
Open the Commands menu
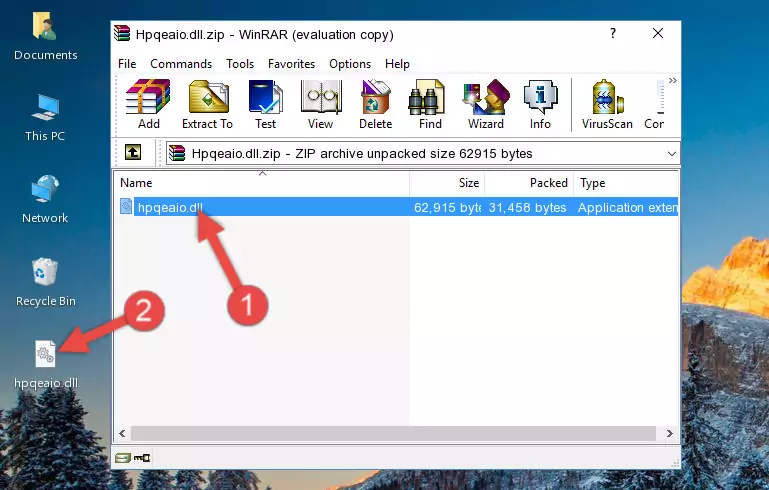click(x=181, y=64)
